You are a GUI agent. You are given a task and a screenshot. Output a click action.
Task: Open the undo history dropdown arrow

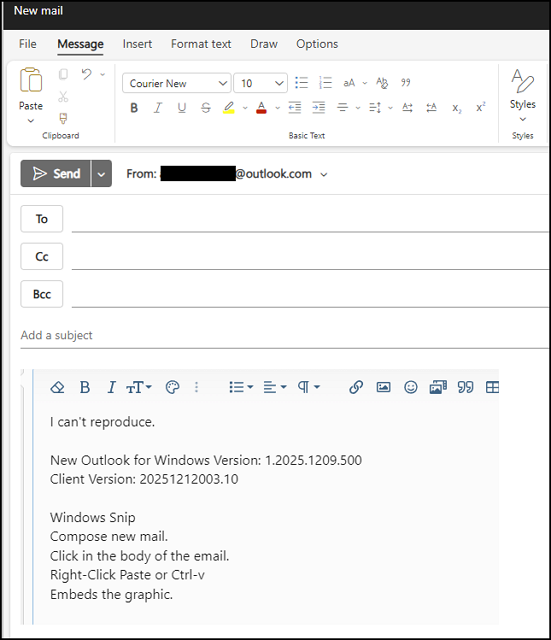click(x=102, y=75)
